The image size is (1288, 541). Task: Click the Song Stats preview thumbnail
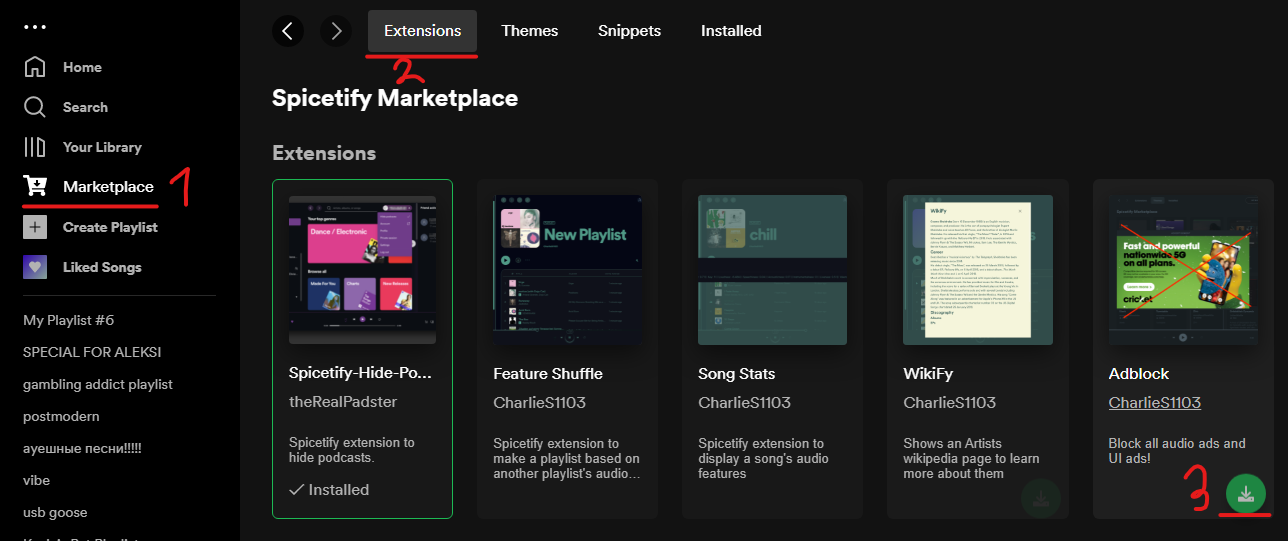(x=772, y=270)
